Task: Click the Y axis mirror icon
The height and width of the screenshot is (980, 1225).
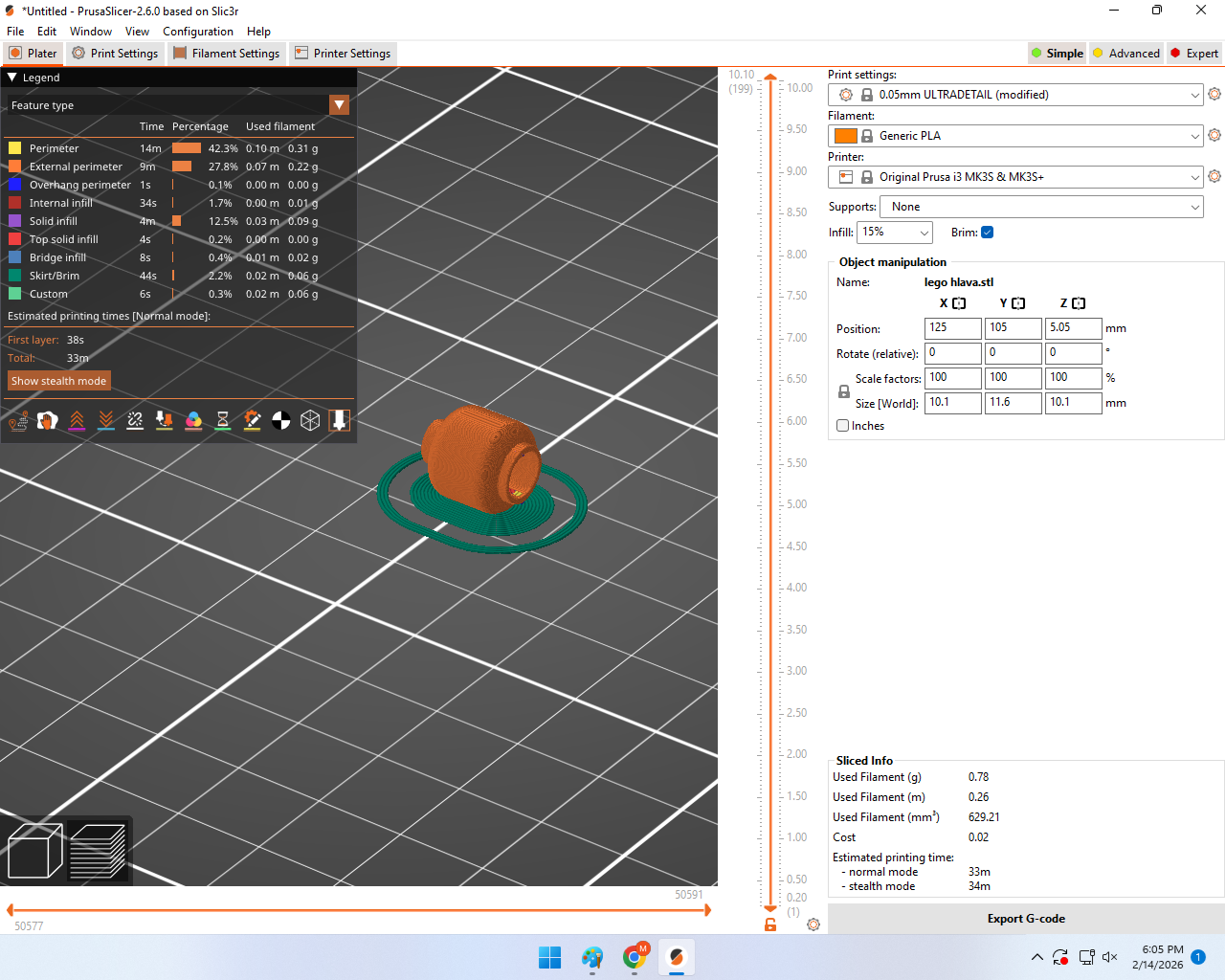Action: click(x=1018, y=303)
